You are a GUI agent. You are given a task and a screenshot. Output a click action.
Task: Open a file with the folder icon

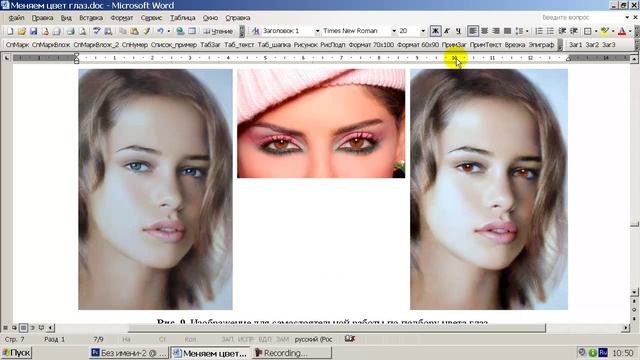pyautogui.click(x=22, y=31)
